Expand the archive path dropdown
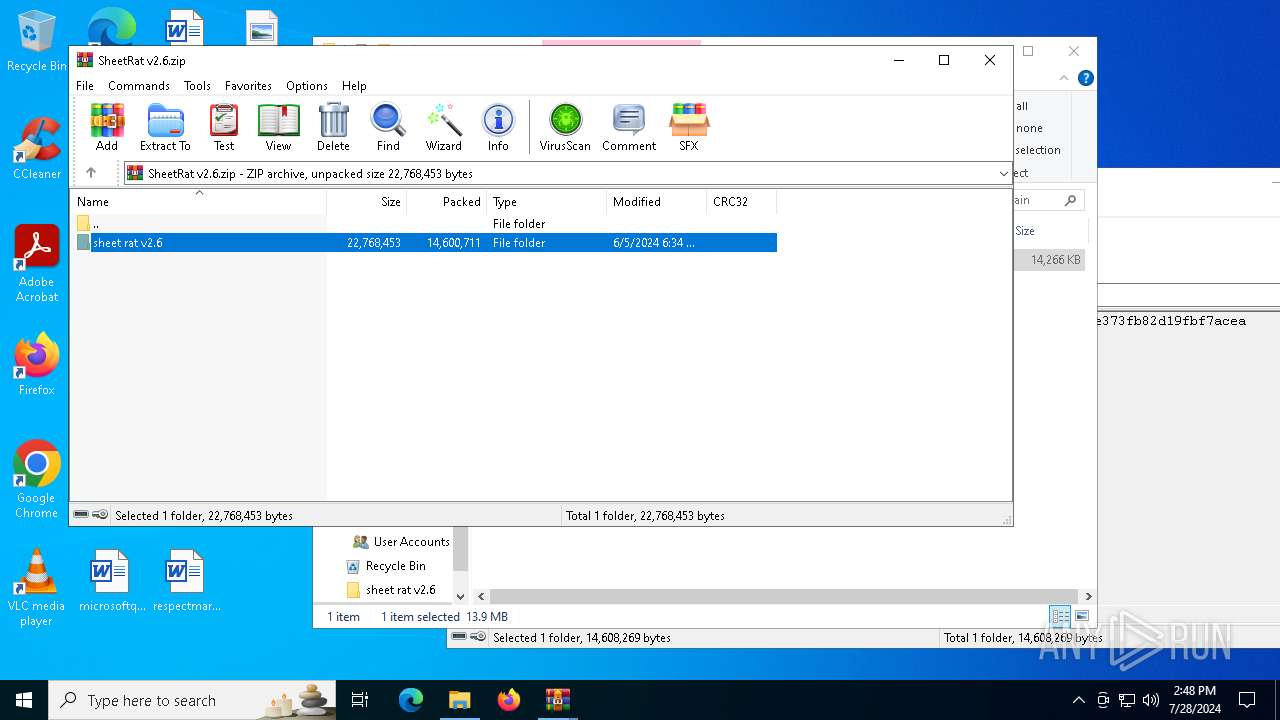Viewport: 1280px width, 720px height. (1004, 173)
